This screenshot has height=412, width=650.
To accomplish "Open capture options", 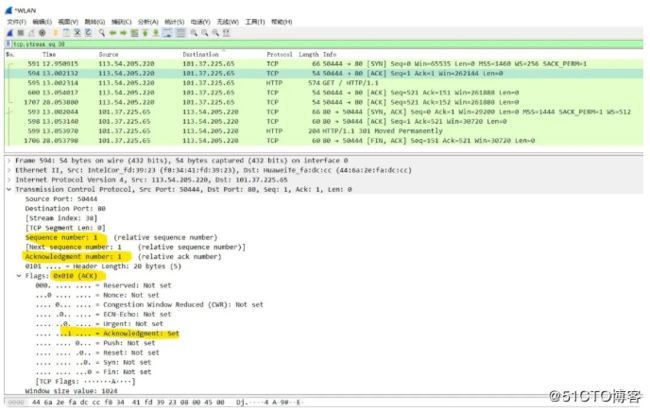I will click(x=42, y=33).
